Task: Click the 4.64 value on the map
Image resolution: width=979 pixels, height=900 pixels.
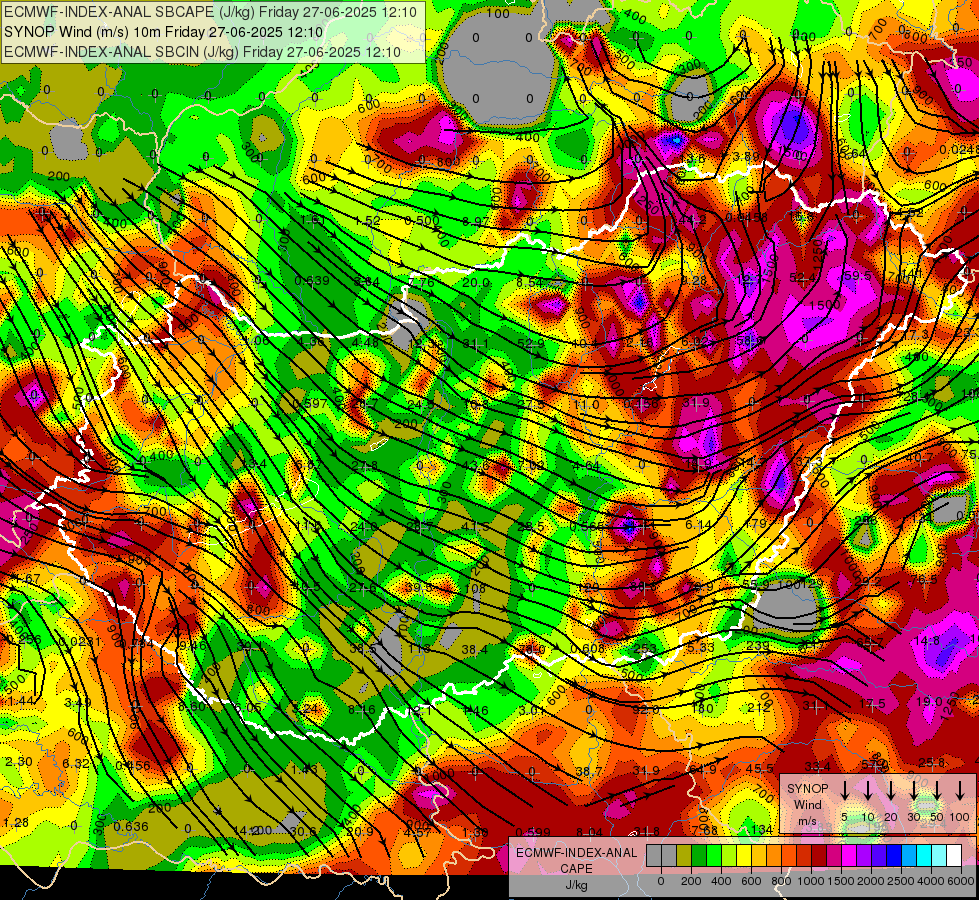Action: point(586,465)
